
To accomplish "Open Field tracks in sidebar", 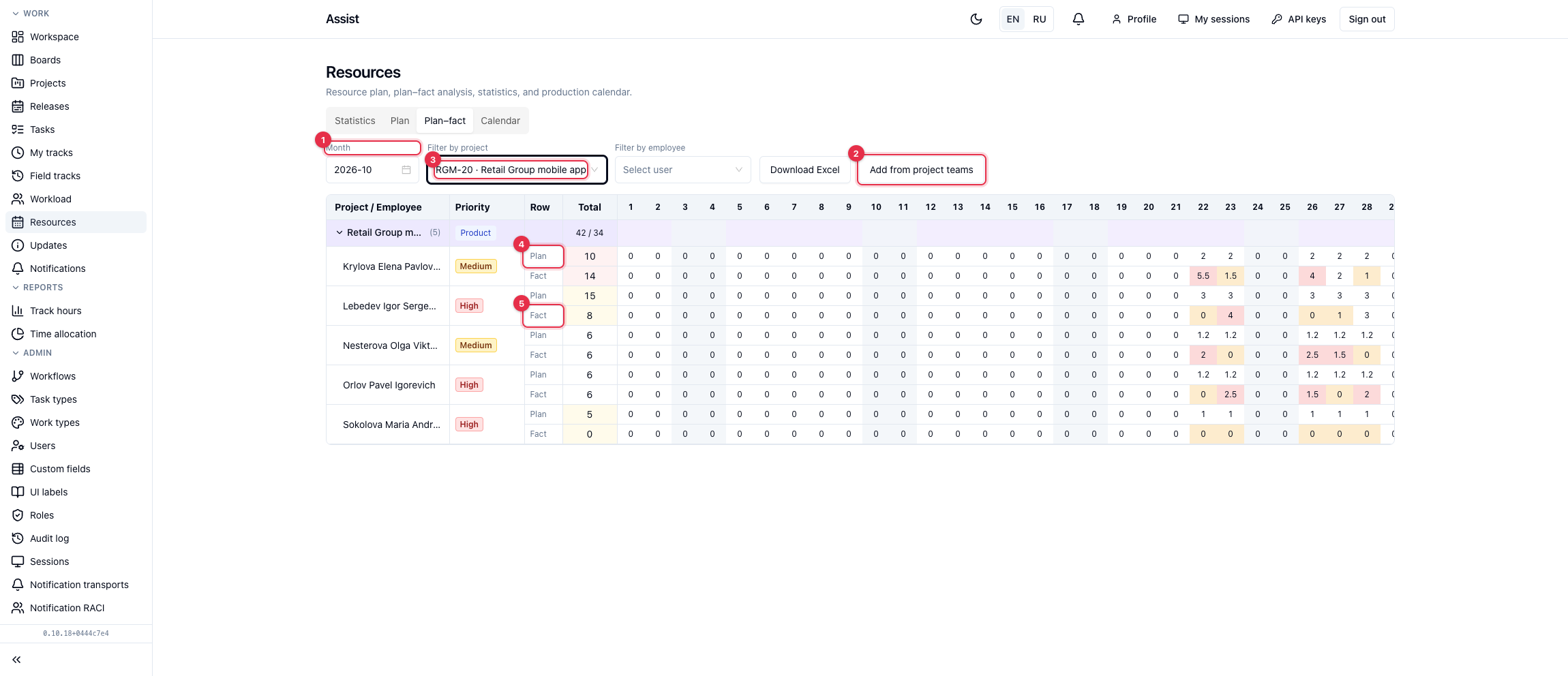I will [55, 176].
